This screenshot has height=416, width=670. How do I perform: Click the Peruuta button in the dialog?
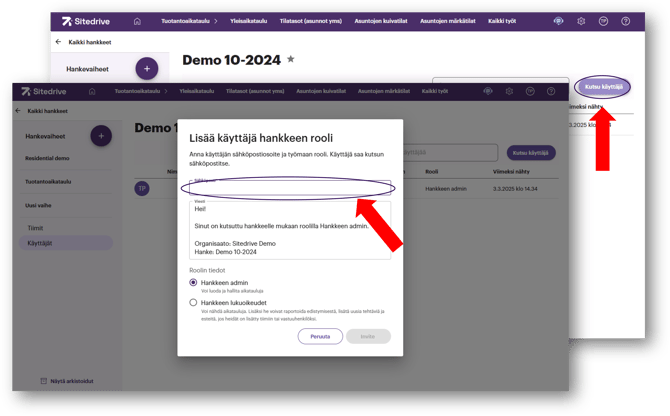320,336
